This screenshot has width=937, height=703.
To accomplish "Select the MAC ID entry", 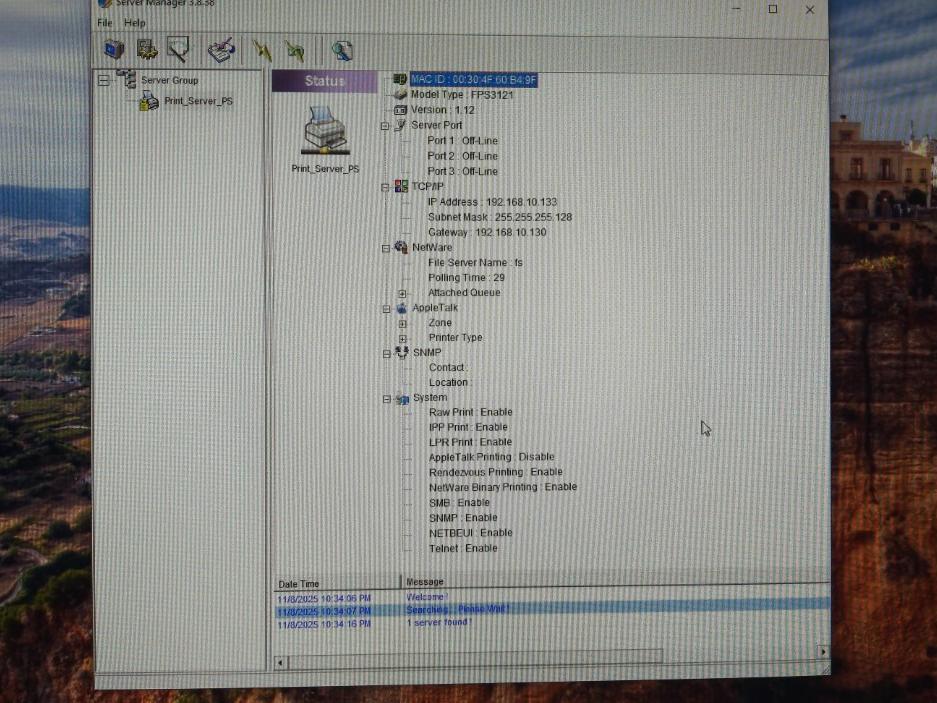I will [x=473, y=79].
